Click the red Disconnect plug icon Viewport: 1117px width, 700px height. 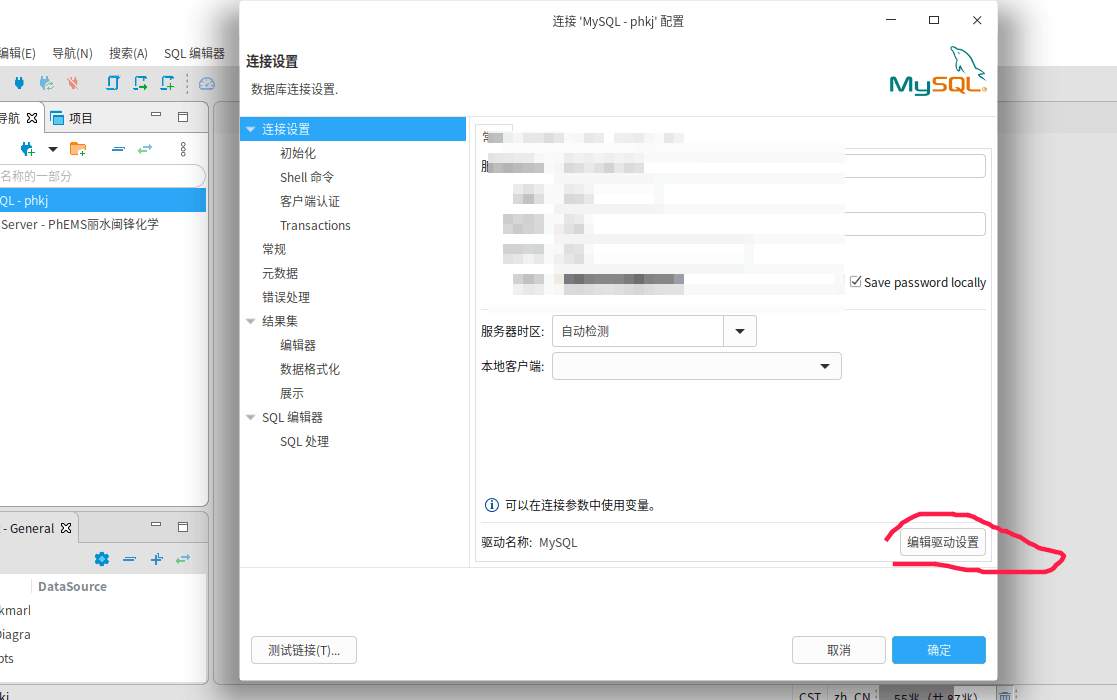[72, 83]
